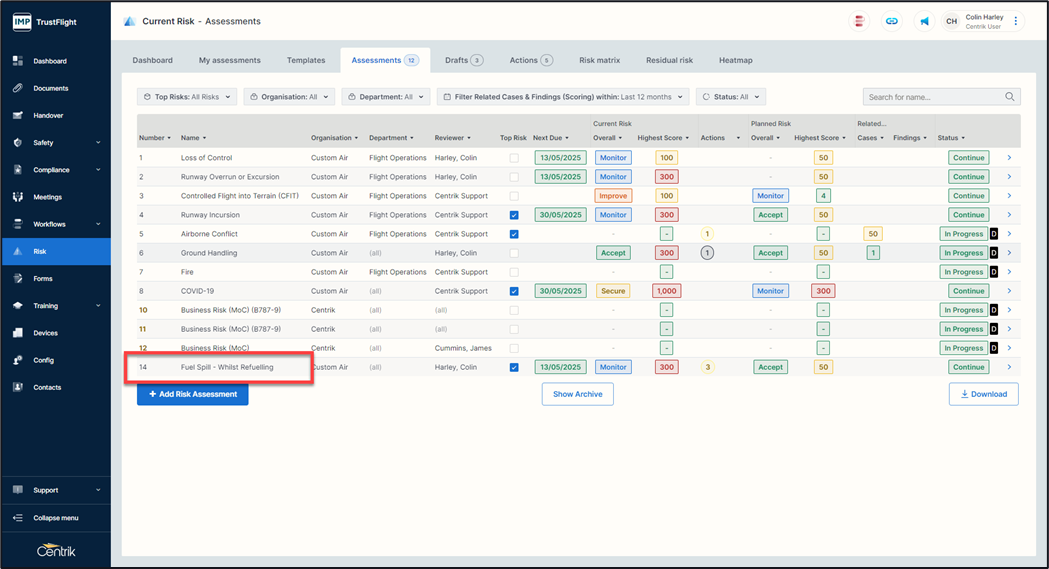Viewport: 1049px width, 569px height.
Task: Click the Add Risk Assessment button
Action: coord(192,394)
